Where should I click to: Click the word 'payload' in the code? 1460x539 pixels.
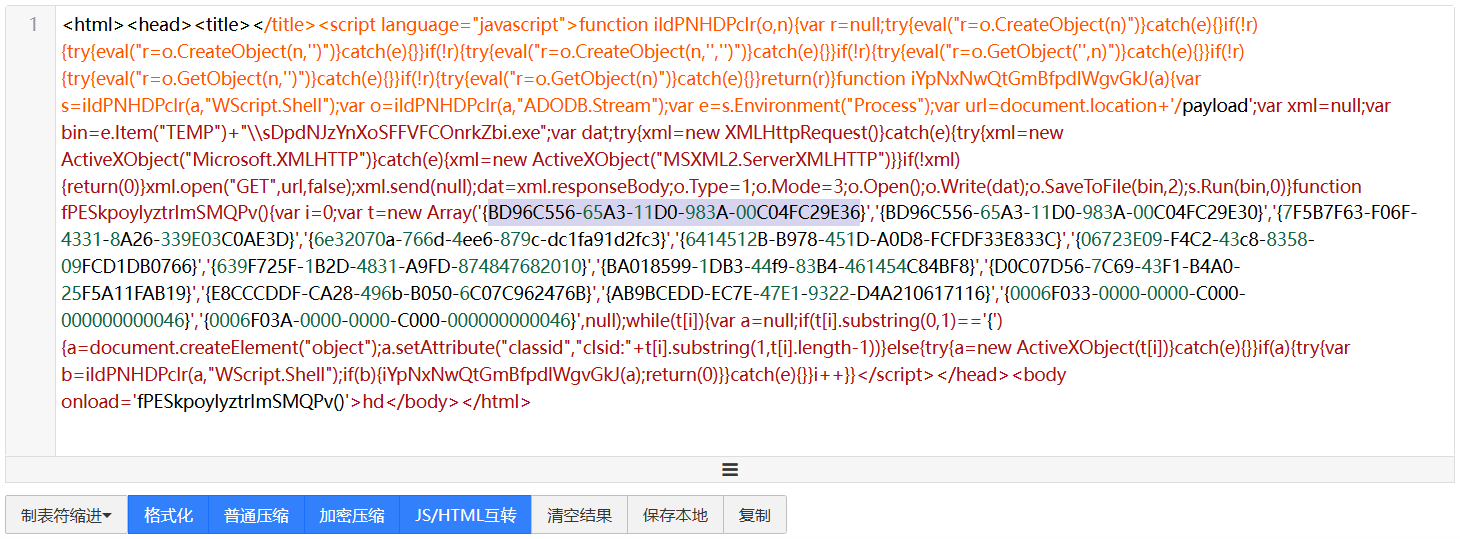(1216, 105)
